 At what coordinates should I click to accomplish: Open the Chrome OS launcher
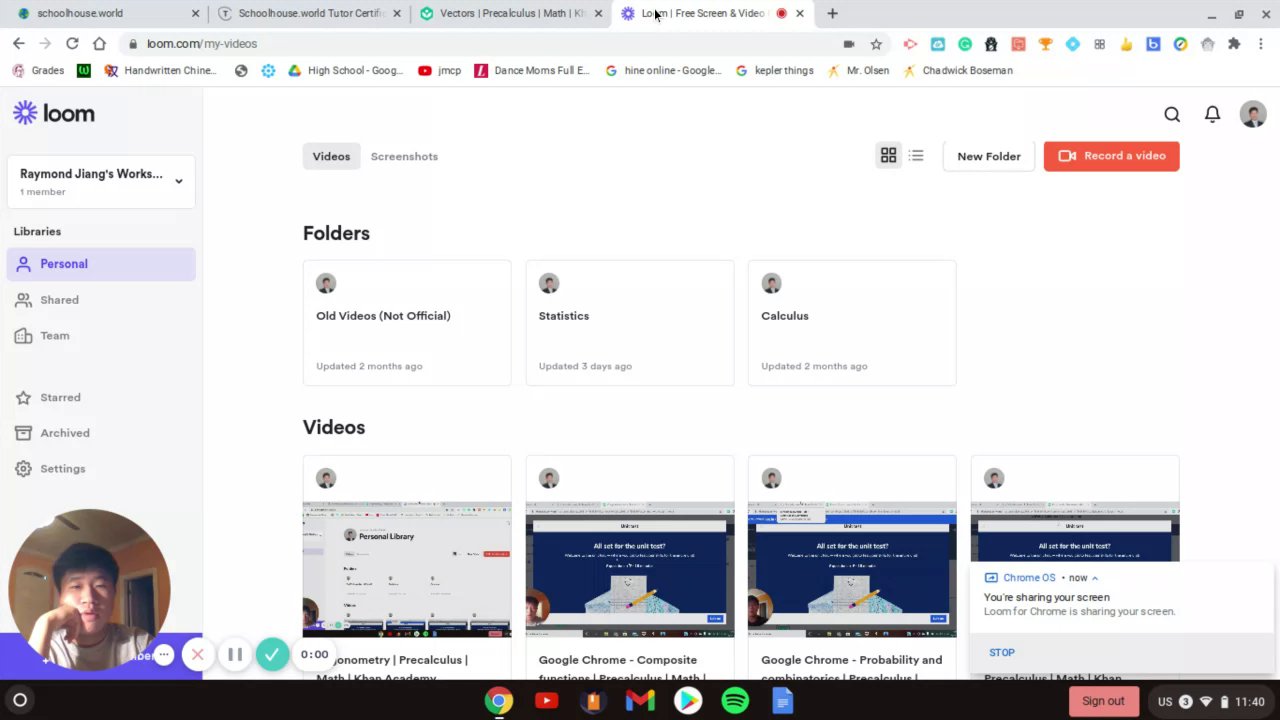(x=19, y=701)
